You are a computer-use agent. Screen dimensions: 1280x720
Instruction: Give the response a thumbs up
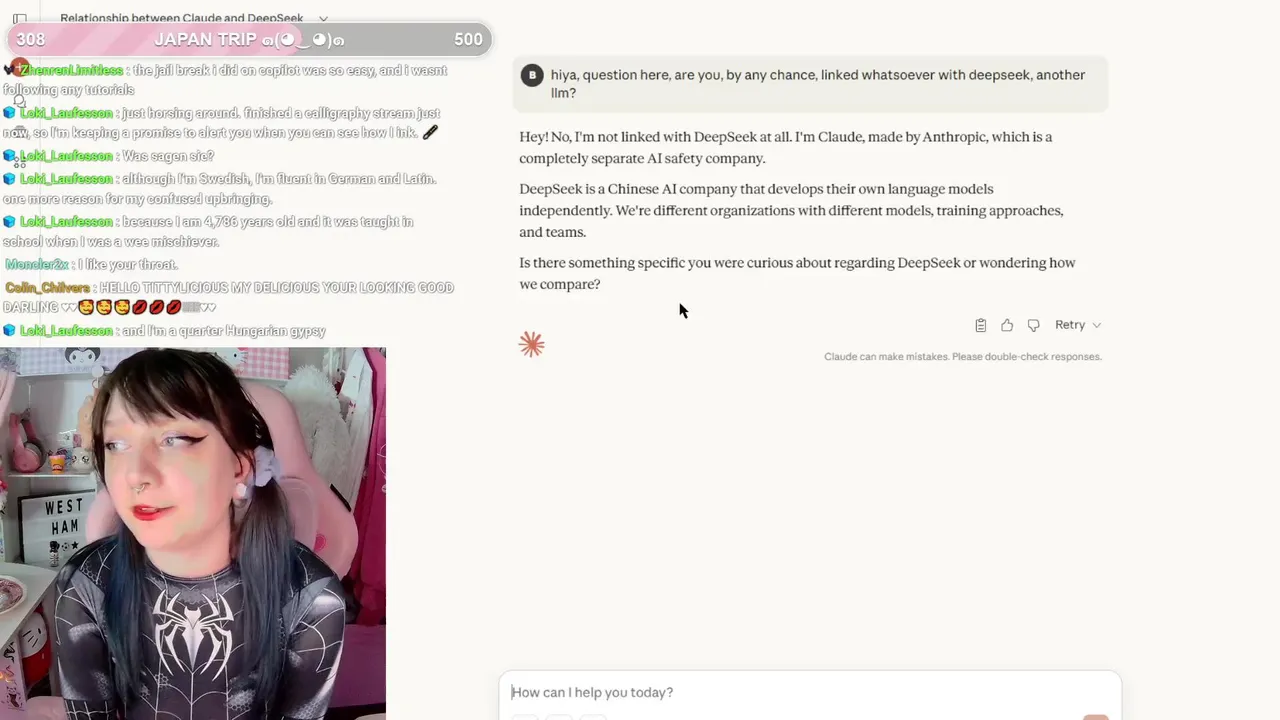1007,325
